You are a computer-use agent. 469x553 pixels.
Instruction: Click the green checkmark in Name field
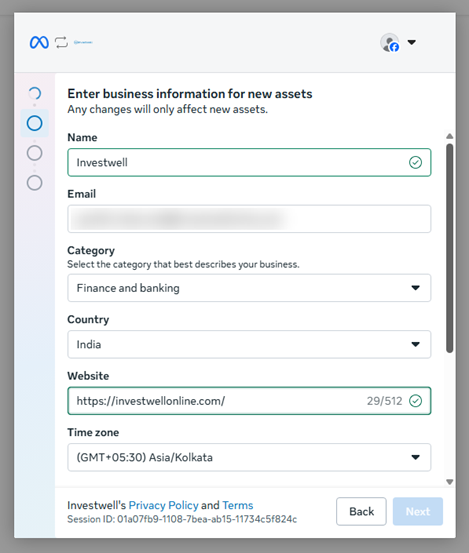(415, 163)
